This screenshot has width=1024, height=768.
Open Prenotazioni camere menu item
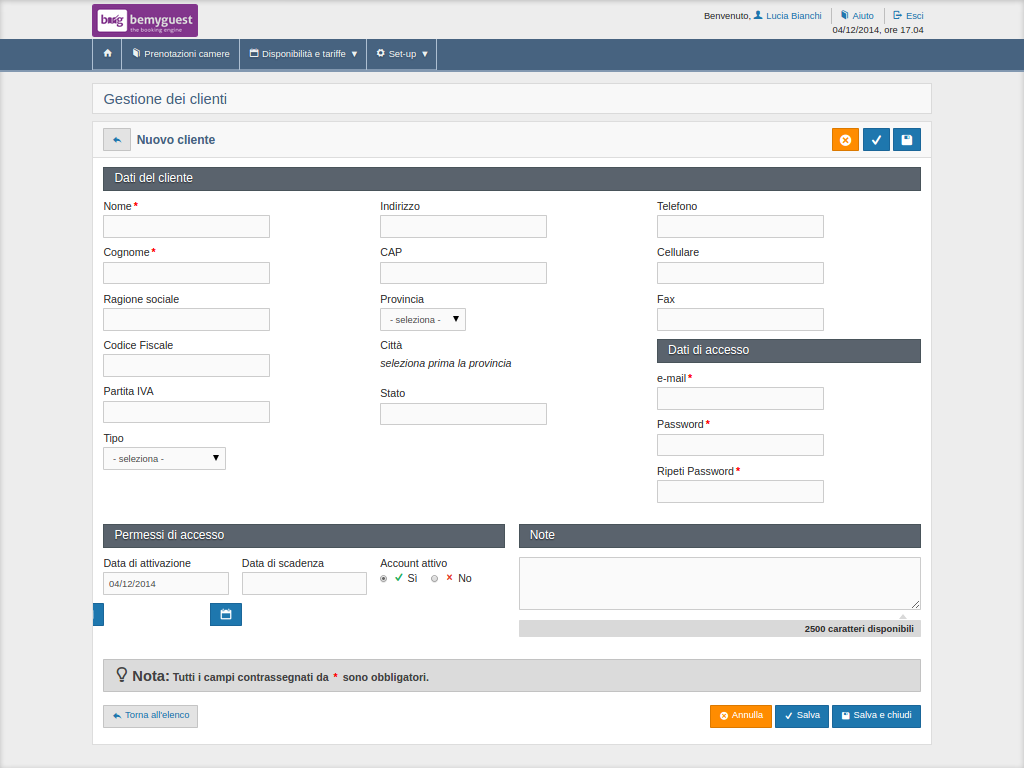click(181, 54)
